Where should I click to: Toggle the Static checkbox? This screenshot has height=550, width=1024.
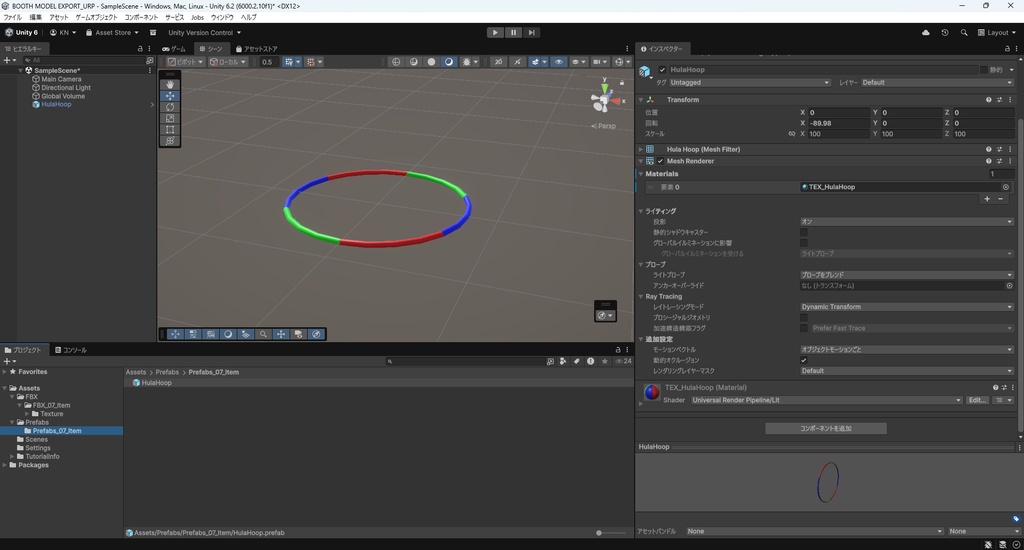984,69
